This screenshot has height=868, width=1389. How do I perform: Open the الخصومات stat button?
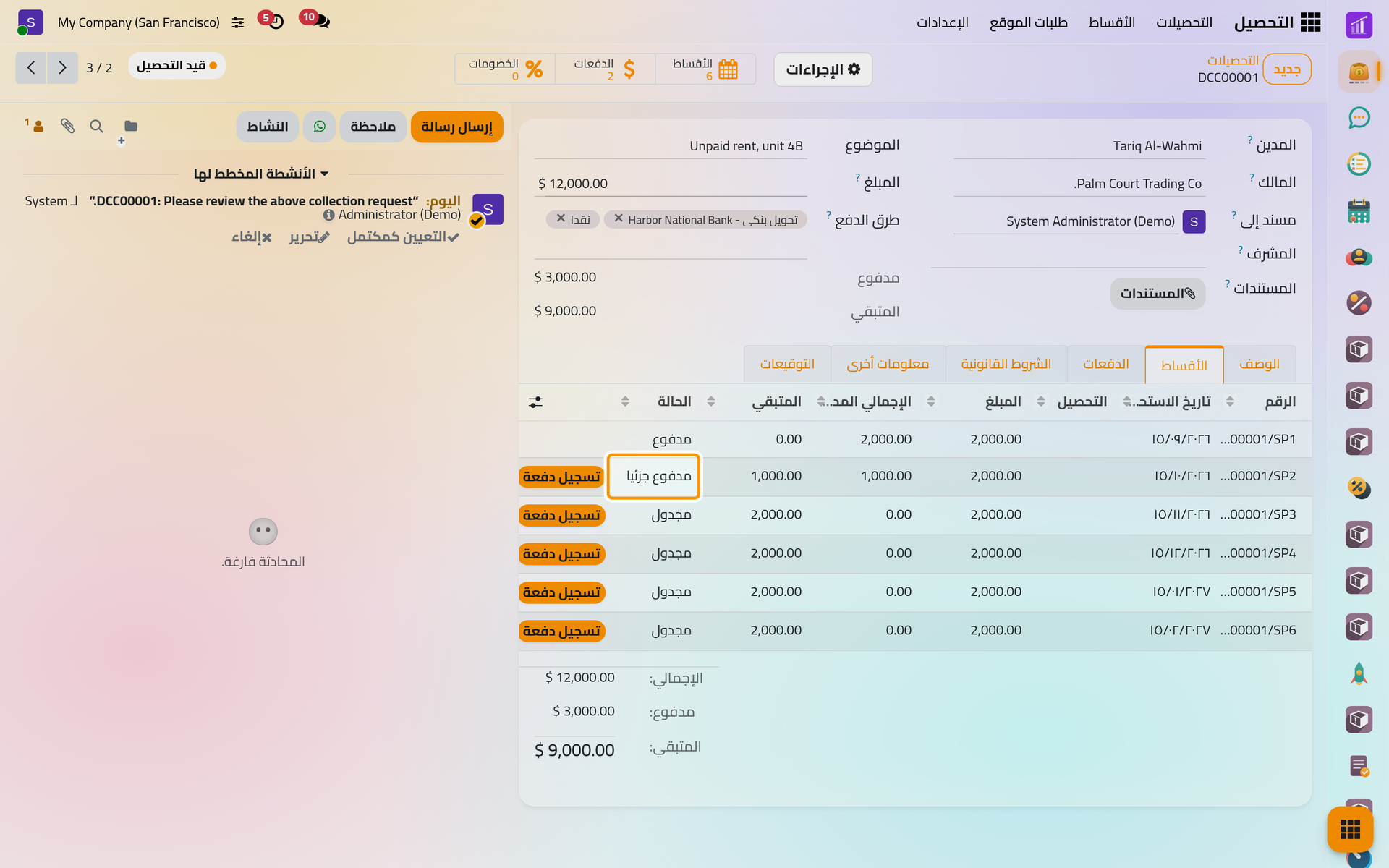tap(505, 69)
